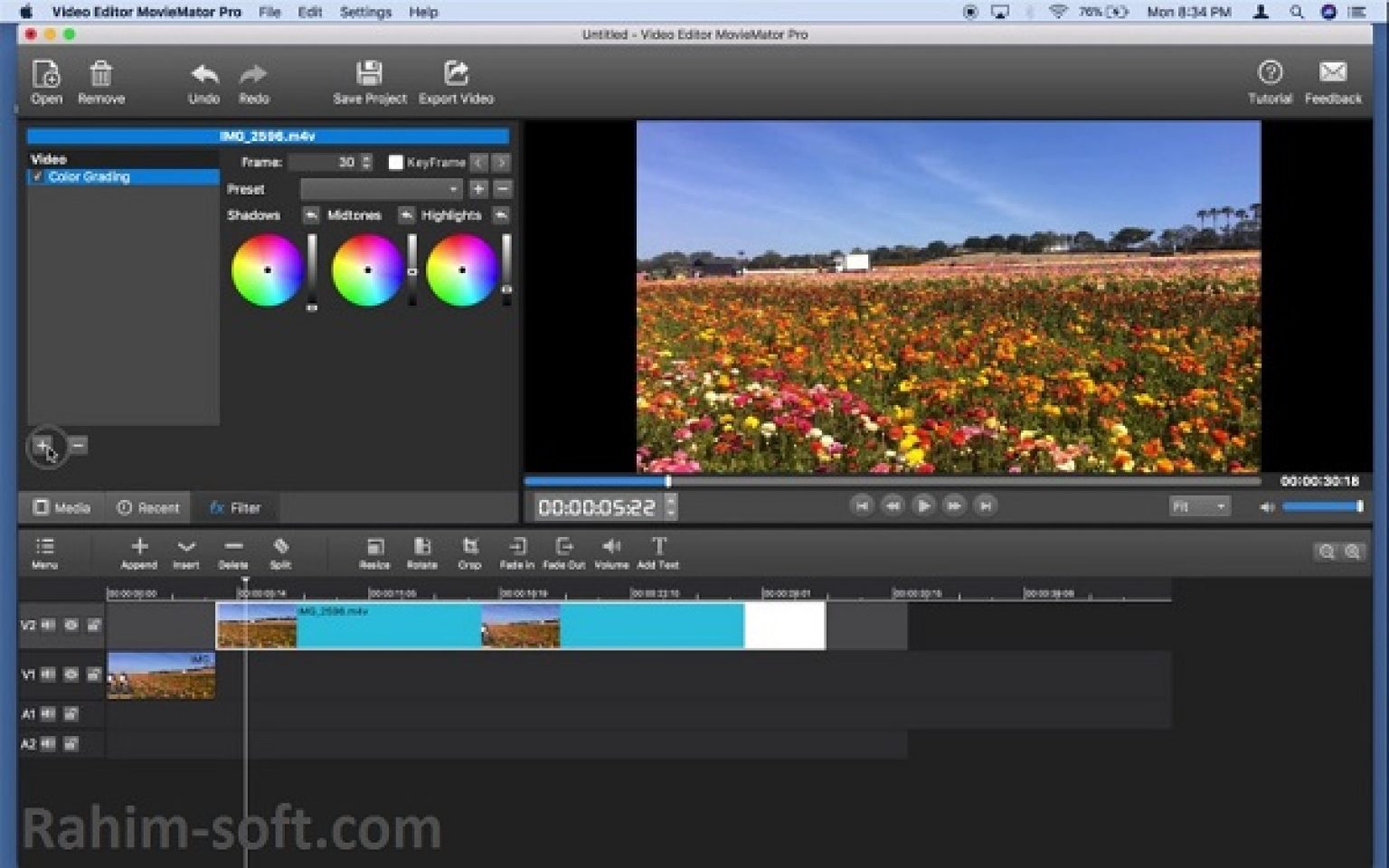Viewport: 1389px width, 868px height.
Task: Click the add filter plus button
Action: pyautogui.click(x=43, y=445)
